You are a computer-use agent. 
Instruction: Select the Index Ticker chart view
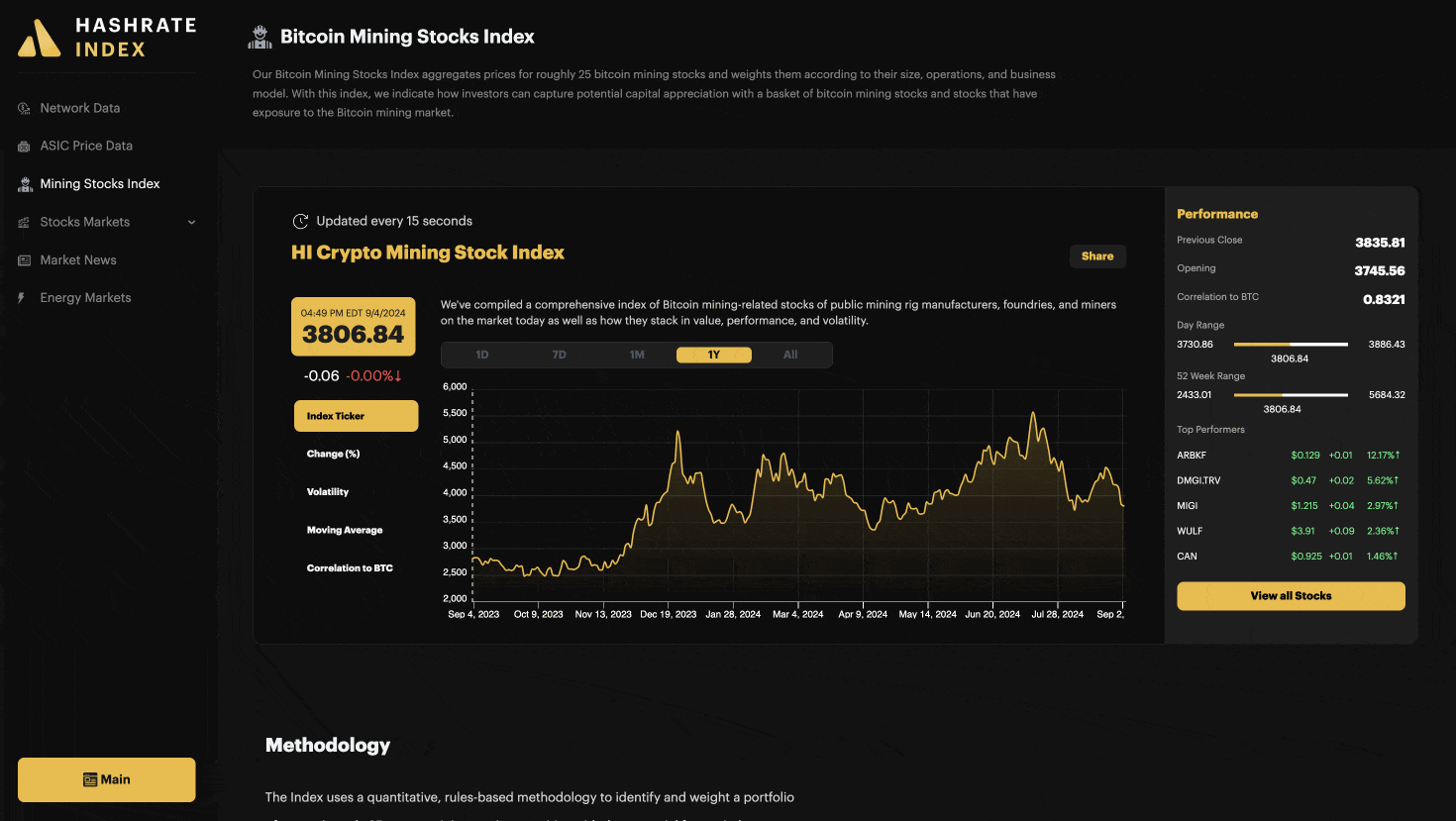[x=356, y=416]
